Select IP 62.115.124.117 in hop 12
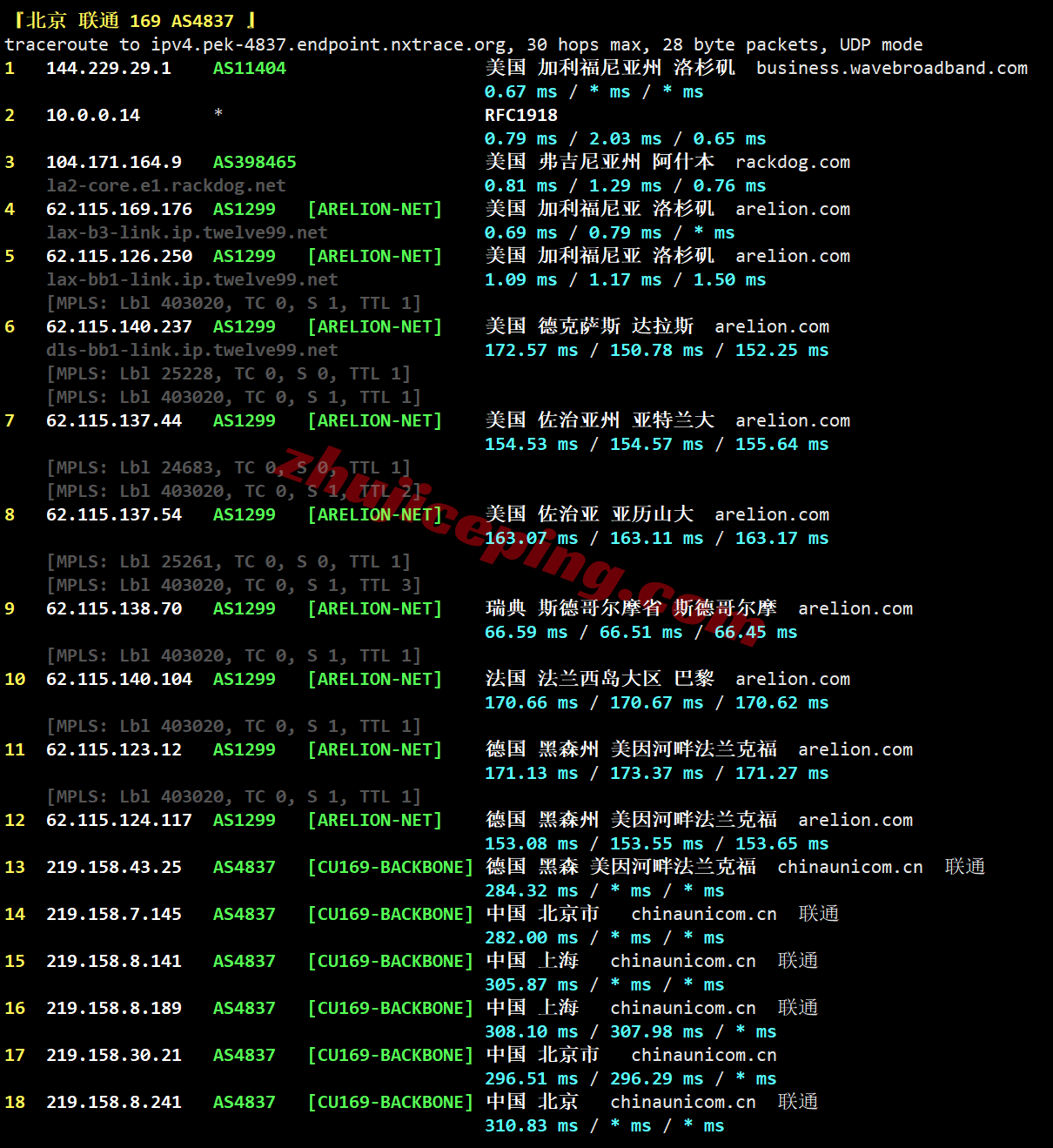 pos(119,820)
